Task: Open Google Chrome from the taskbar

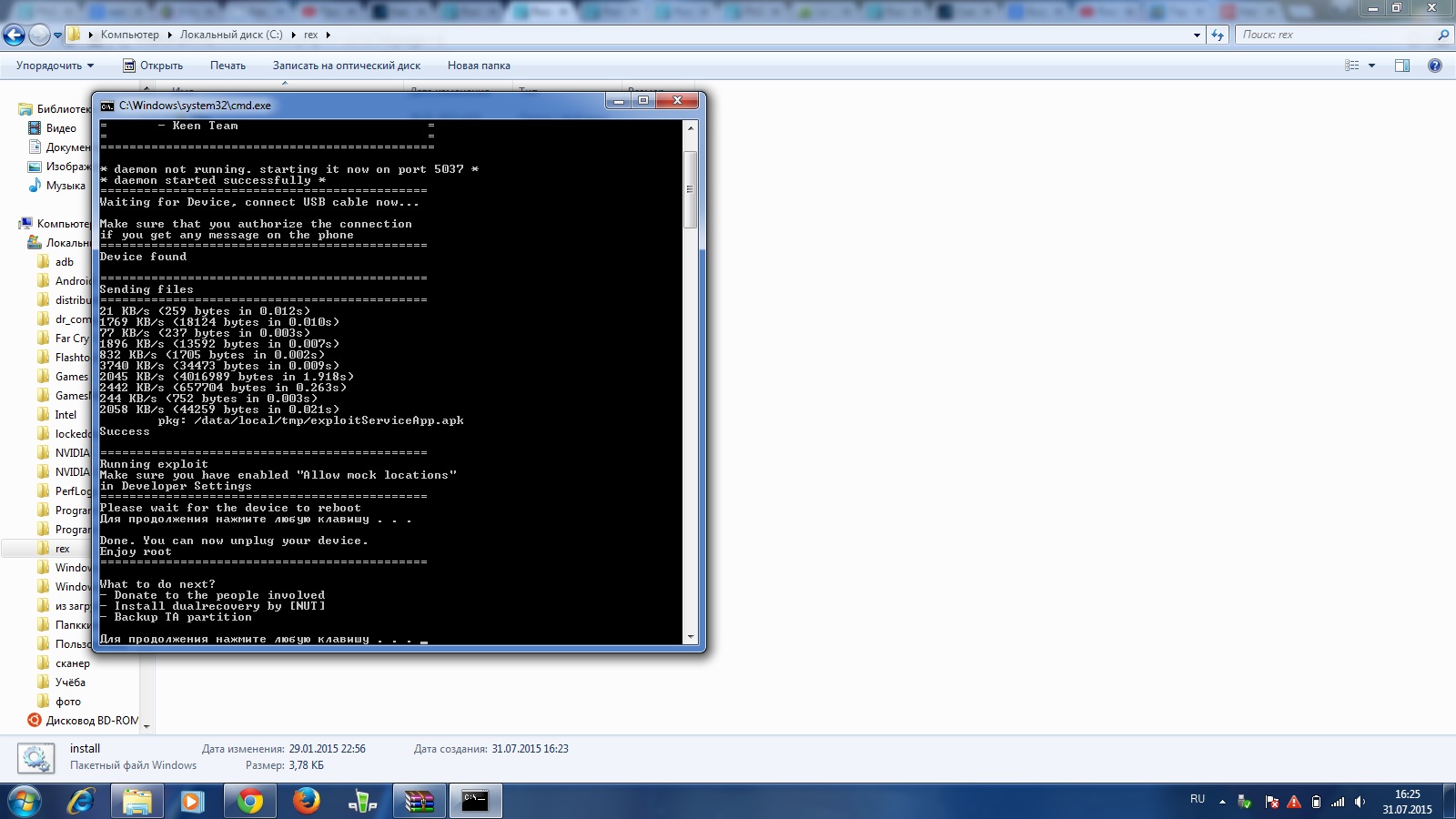Action: coord(249,802)
